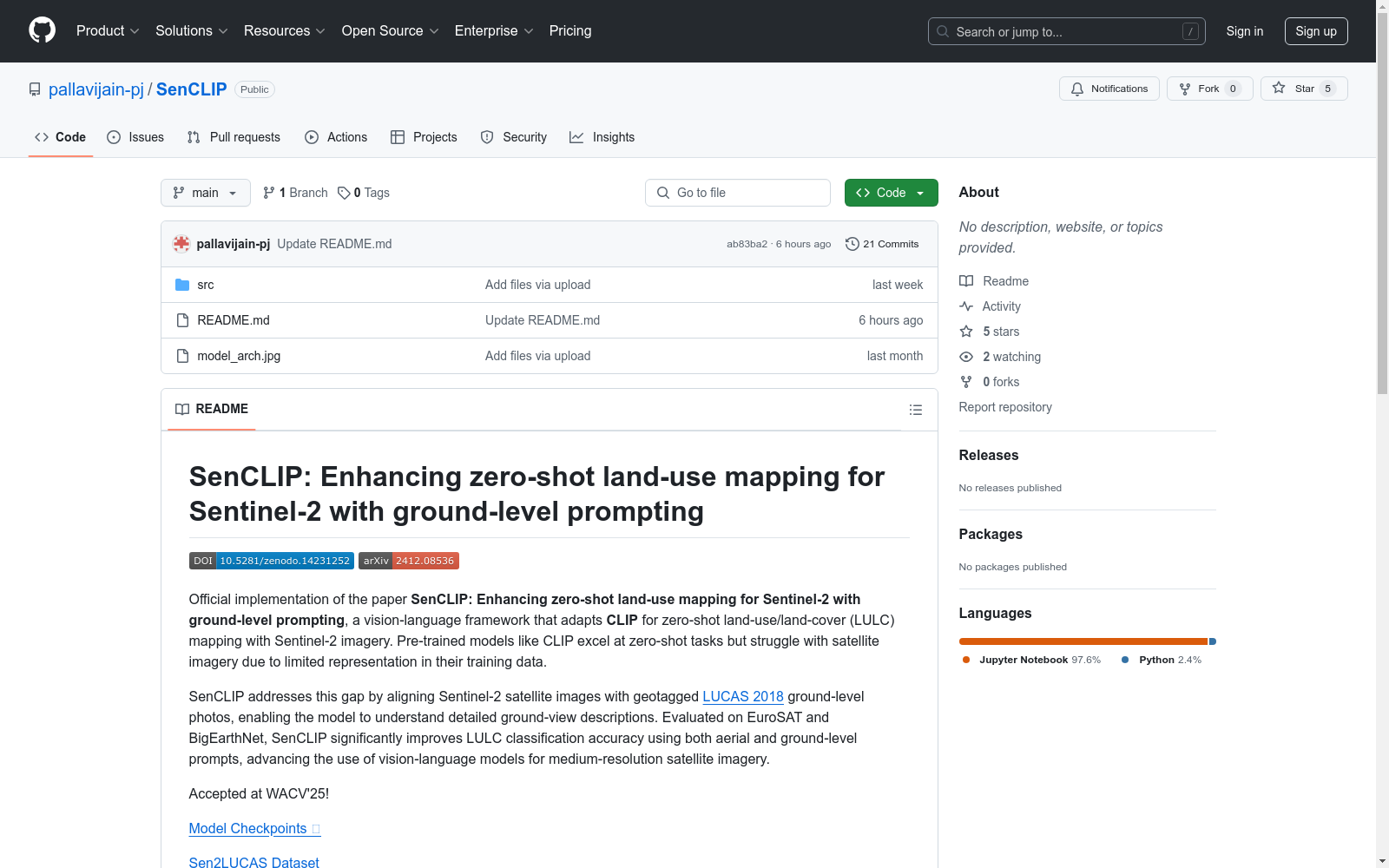Focus the Search or jump to field
The width and height of the screenshot is (1389, 868).
1067,31
